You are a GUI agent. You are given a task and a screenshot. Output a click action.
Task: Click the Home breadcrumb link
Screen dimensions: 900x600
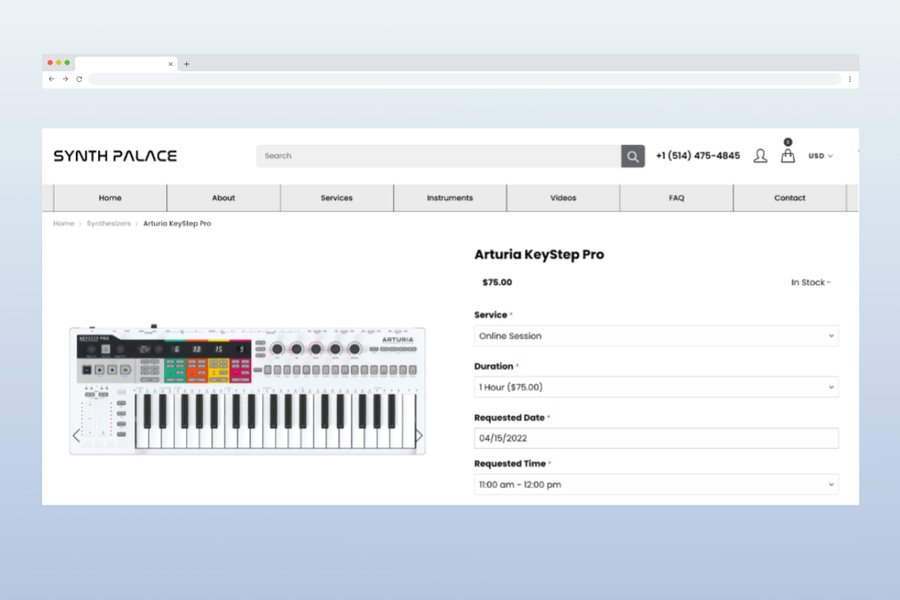coord(64,223)
